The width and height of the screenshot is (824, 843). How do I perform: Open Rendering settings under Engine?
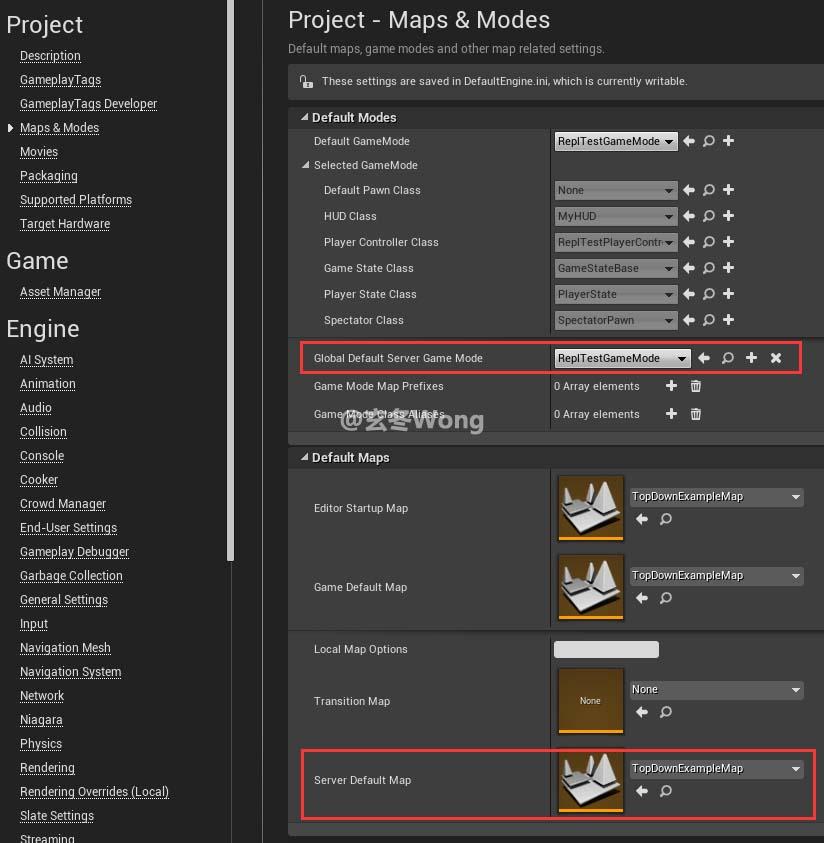coord(47,767)
